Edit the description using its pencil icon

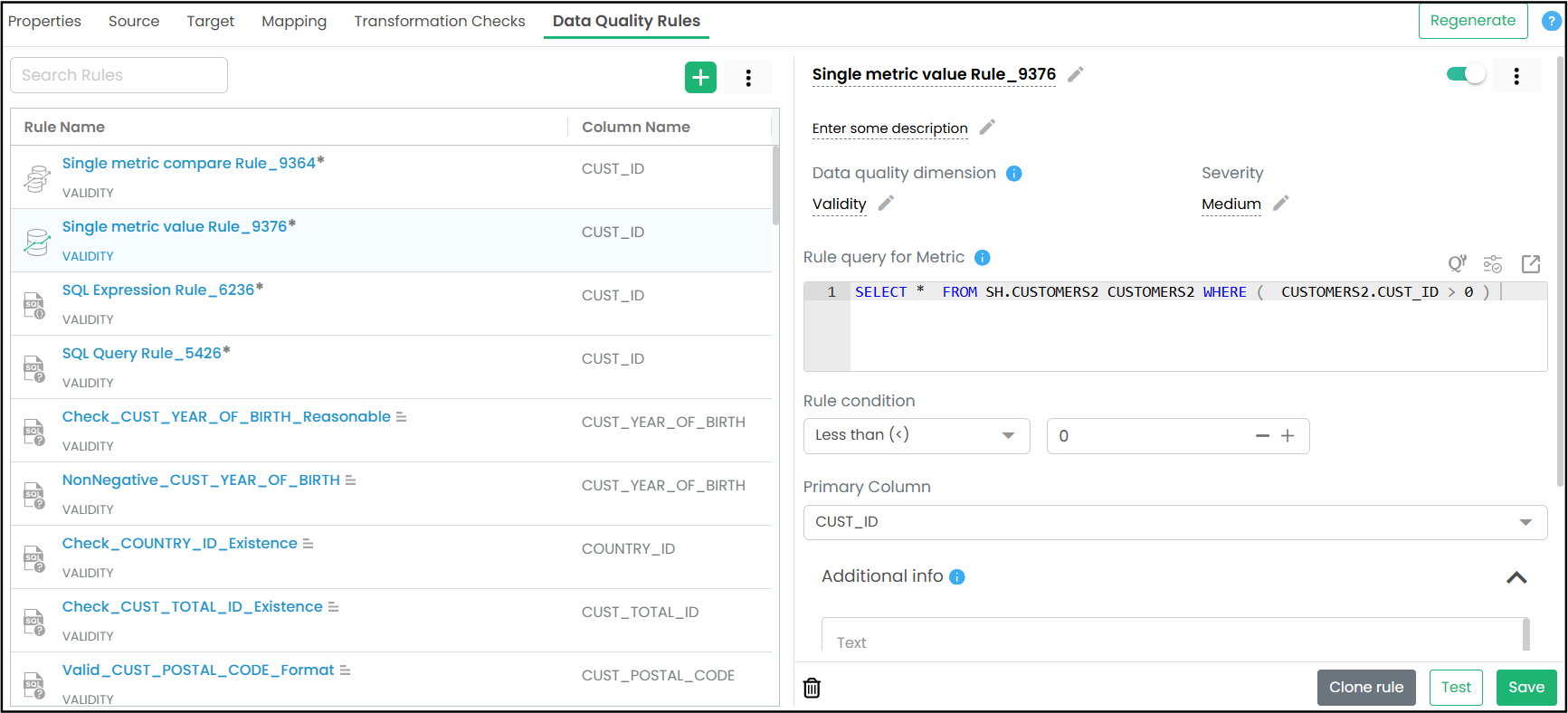[987, 128]
